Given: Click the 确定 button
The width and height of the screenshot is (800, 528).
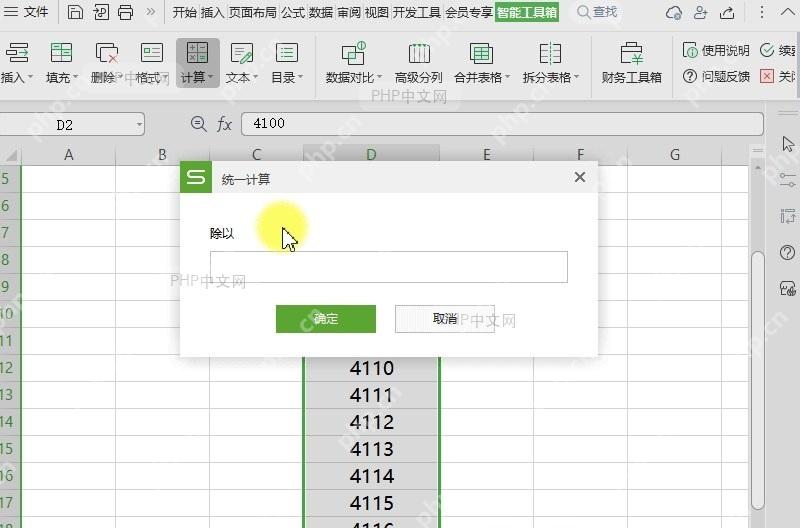Looking at the screenshot, I should 326,319.
